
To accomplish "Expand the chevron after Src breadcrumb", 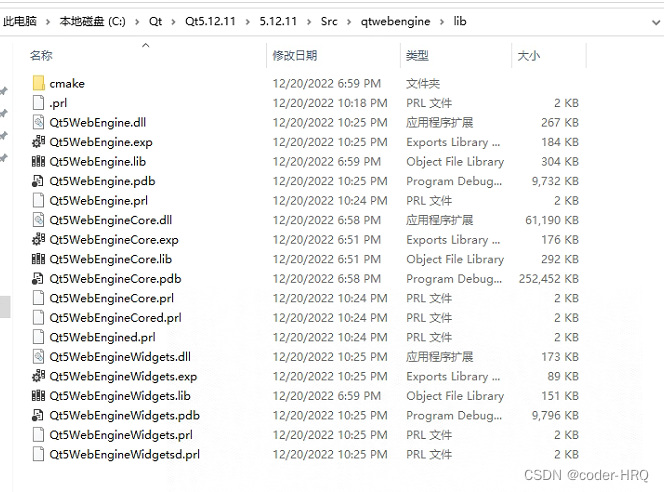I will coord(349,22).
